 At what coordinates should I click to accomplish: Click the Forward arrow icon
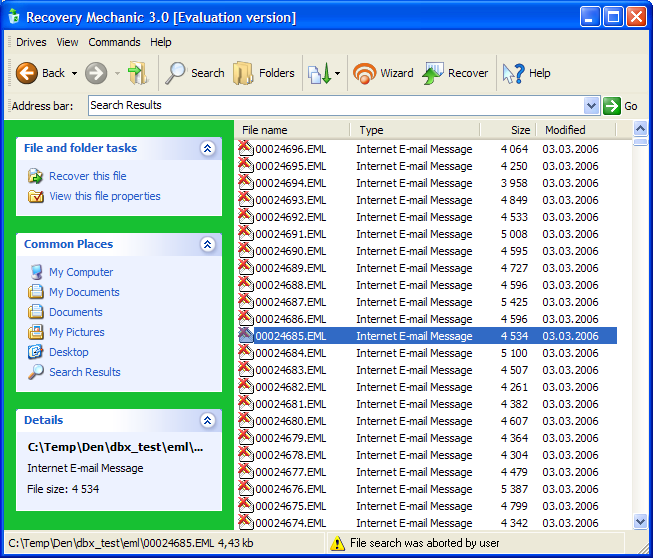[96, 73]
